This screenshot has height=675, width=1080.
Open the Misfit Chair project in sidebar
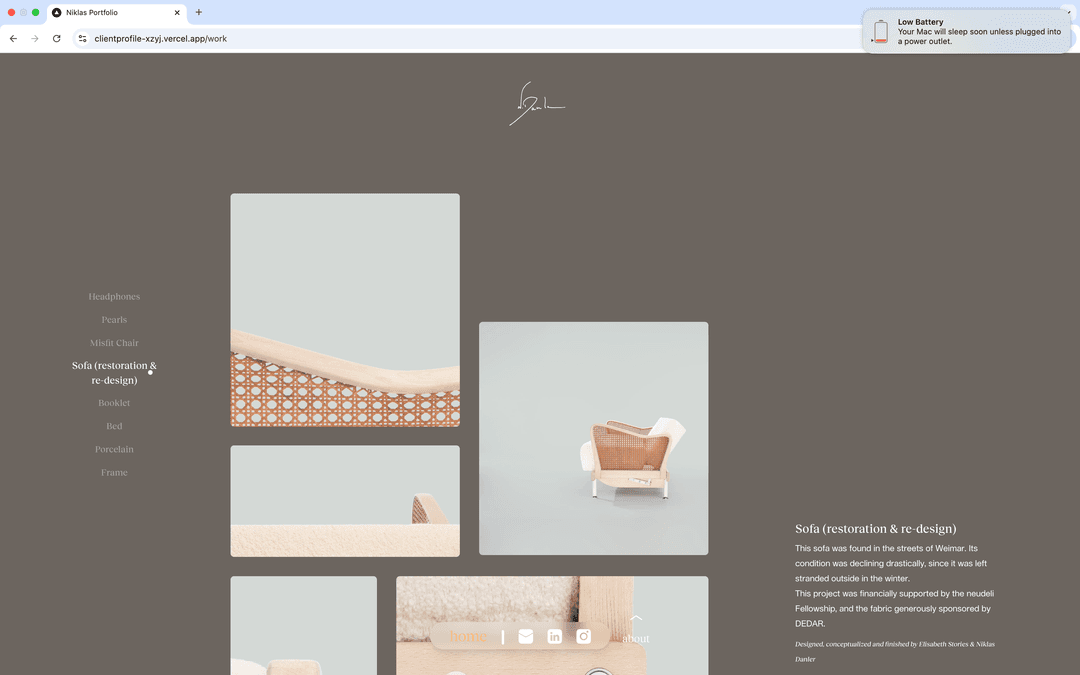point(113,342)
